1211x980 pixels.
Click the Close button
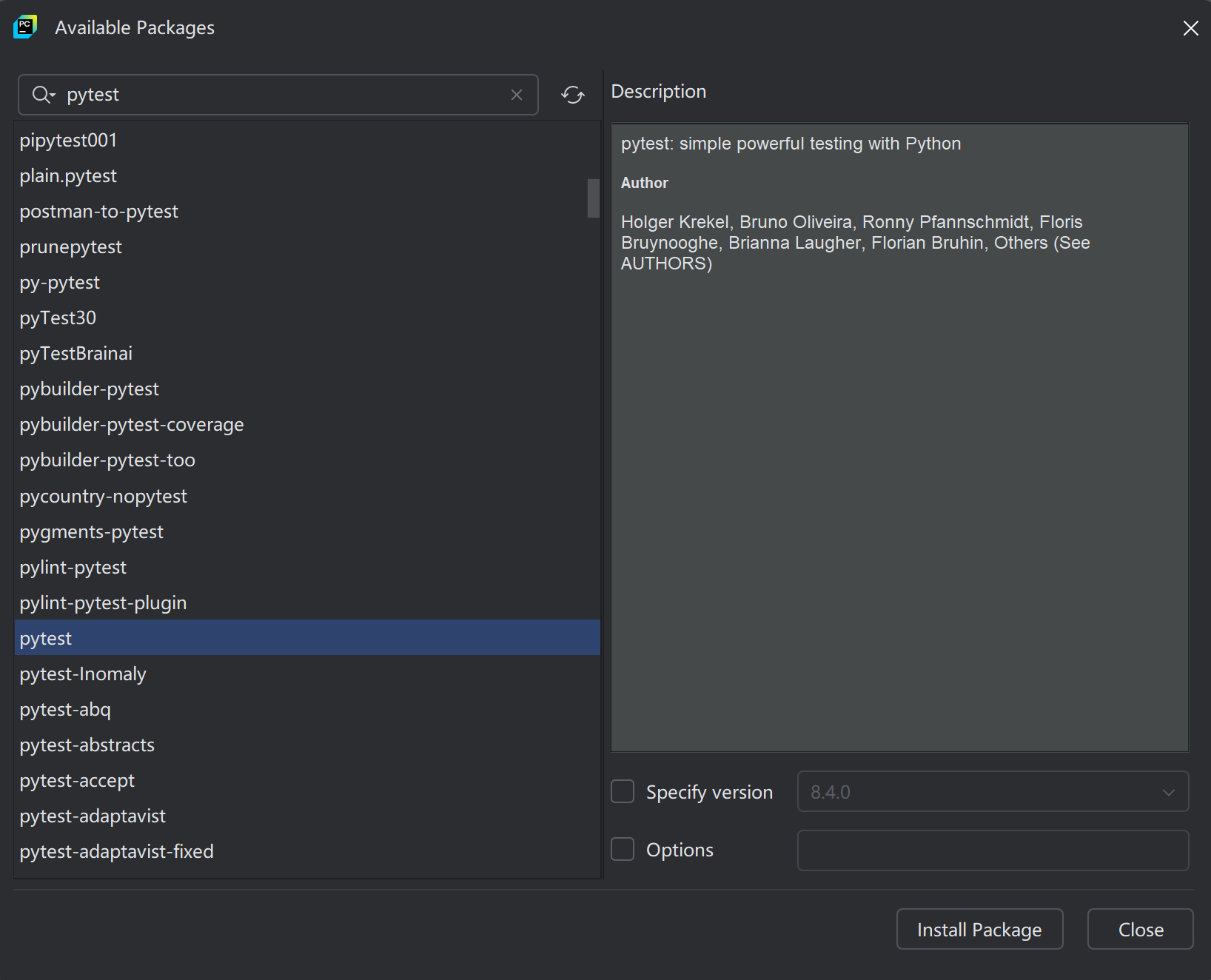[x=1140, y=929]
